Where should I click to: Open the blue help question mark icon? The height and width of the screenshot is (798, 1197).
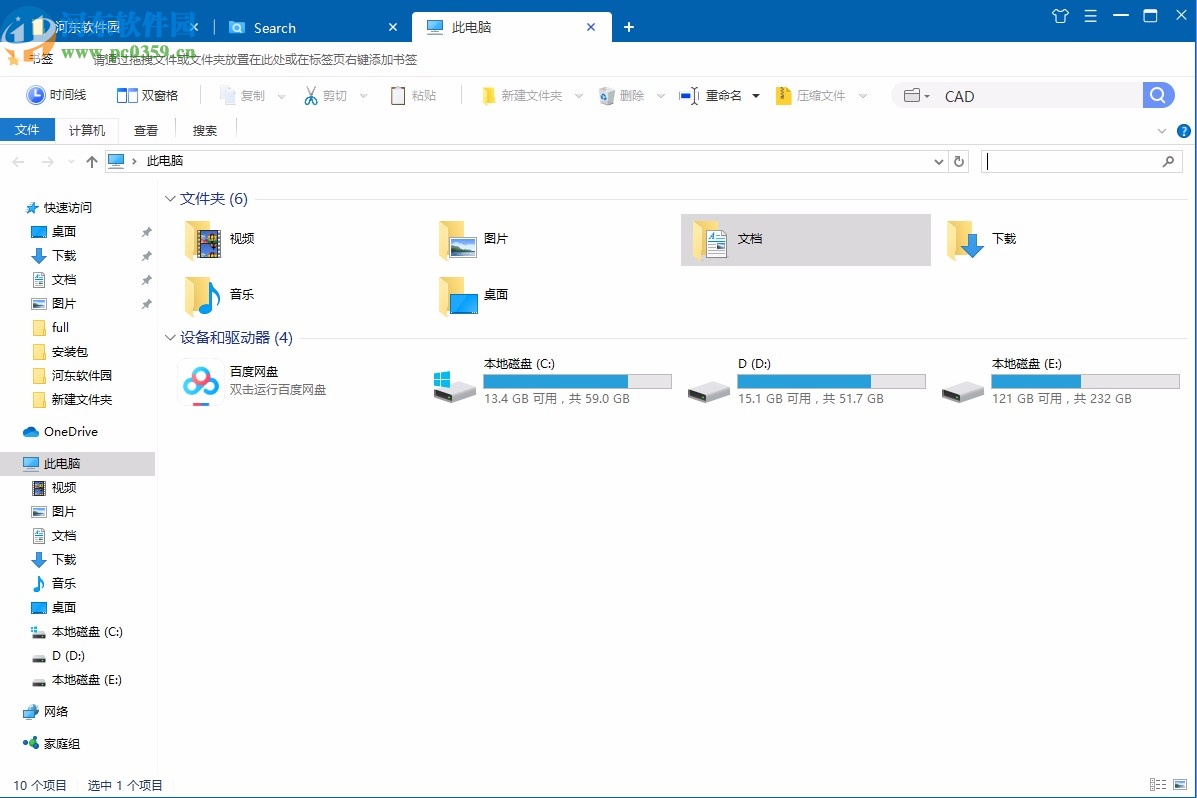pos(1184,131)
